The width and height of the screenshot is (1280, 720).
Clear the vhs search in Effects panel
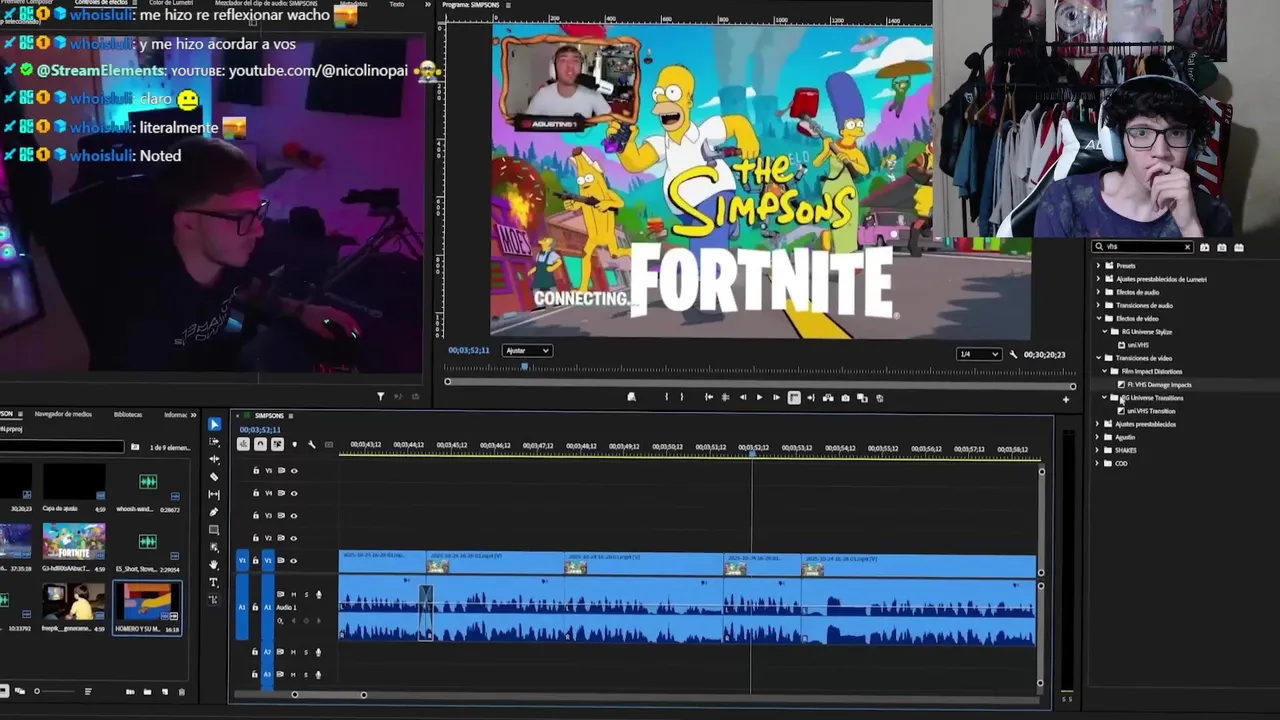[x=1187, y=247]
